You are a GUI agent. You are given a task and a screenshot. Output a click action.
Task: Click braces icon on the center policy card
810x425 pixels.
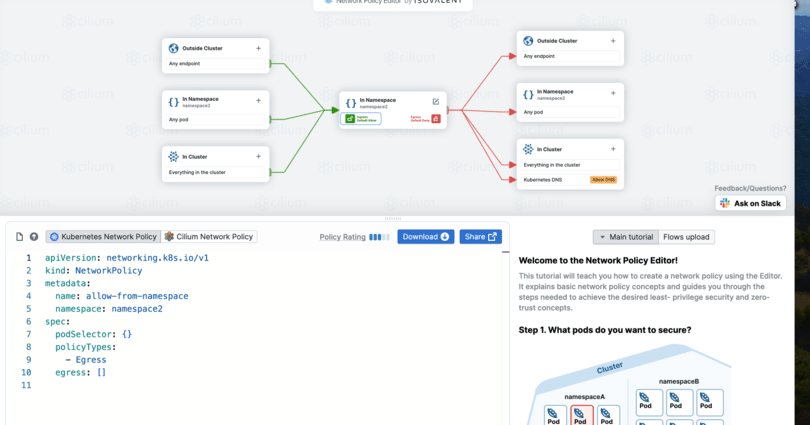(351, 103)
